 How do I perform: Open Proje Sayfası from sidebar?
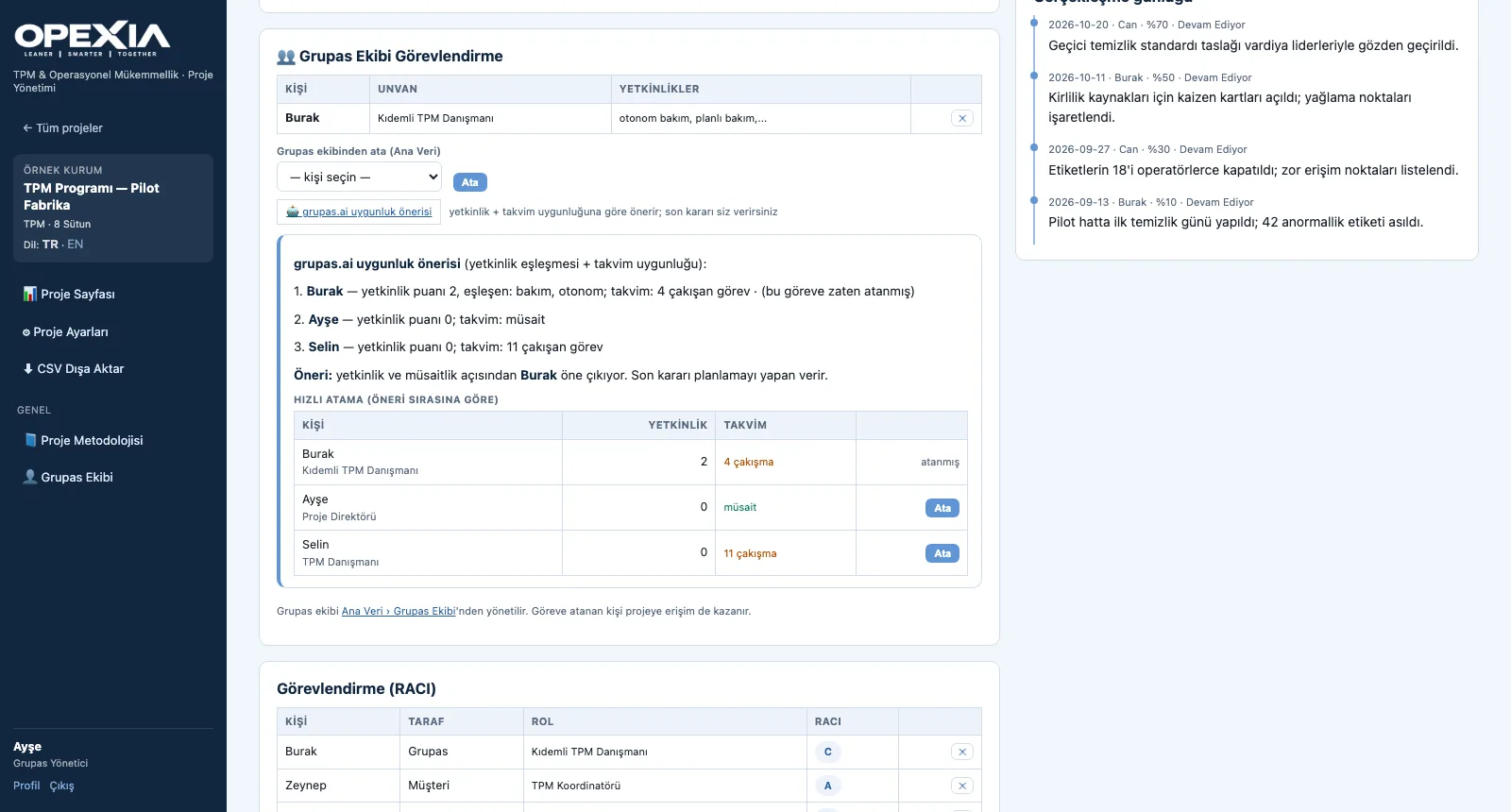tap(69, 295)
